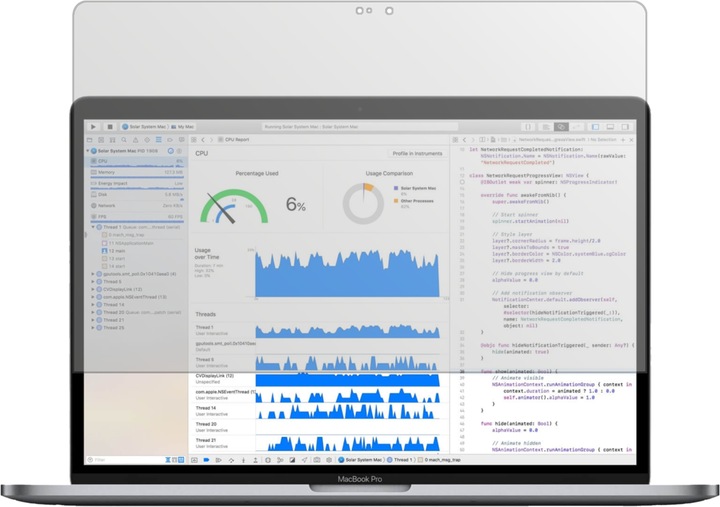The width and height of the screenshot is (720, 507).
Task: Pause or continue program execution
Action: 219,460
